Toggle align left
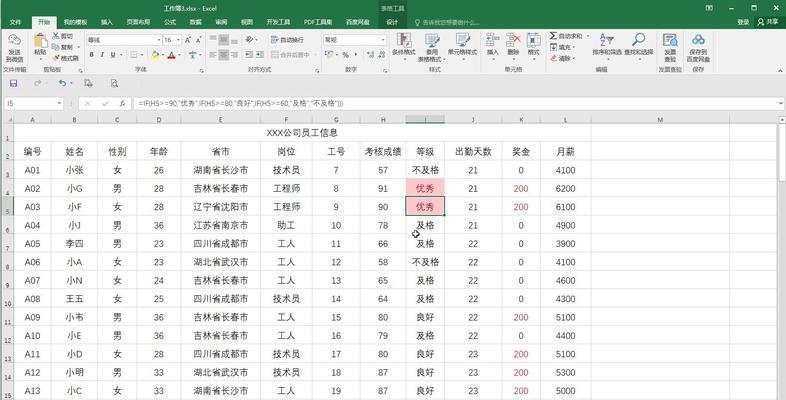The image size is (786, 400). [x=213, y=55]
